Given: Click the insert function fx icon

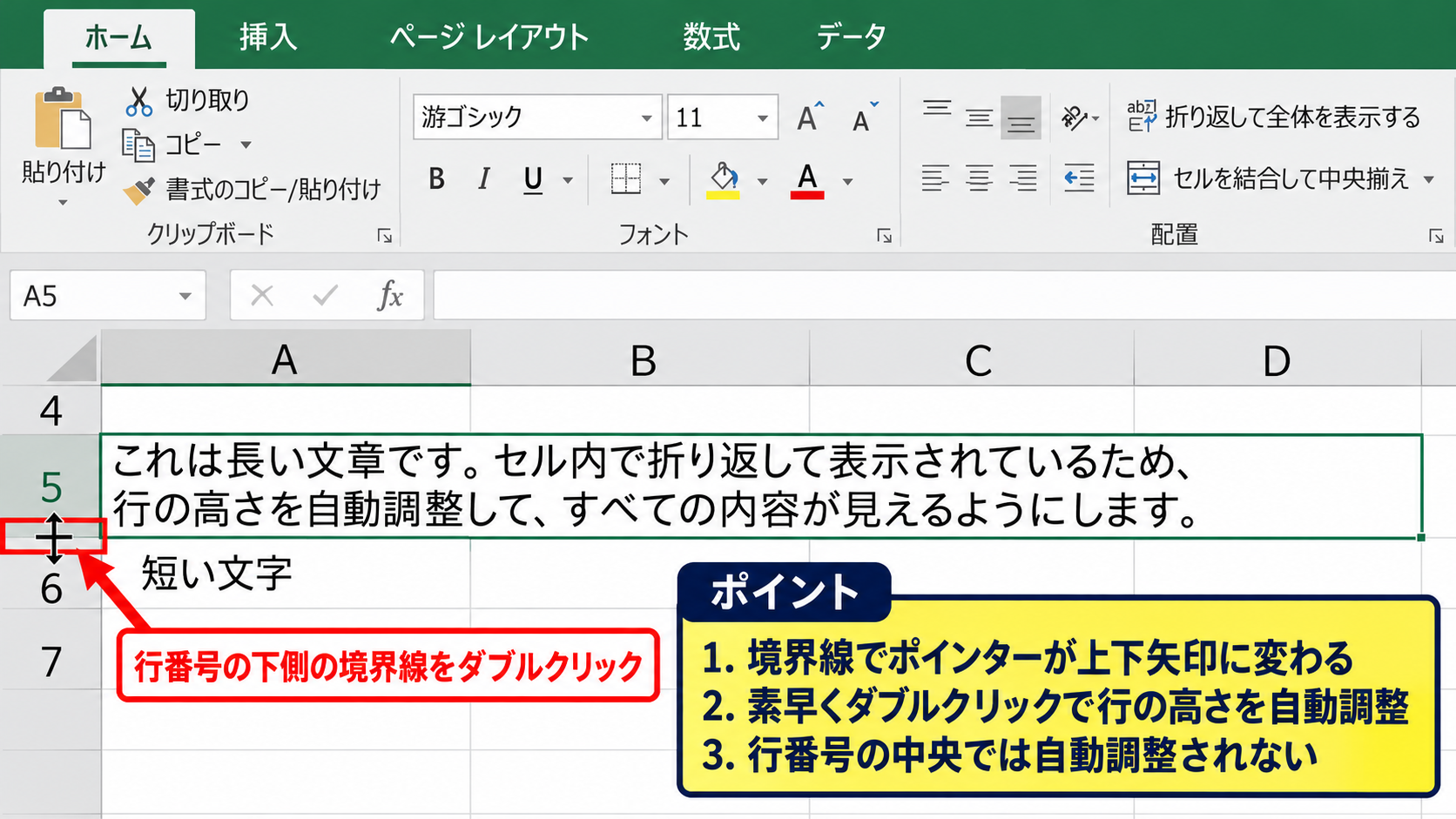Looking at the screenshot, I should click(x=390, y=296).
